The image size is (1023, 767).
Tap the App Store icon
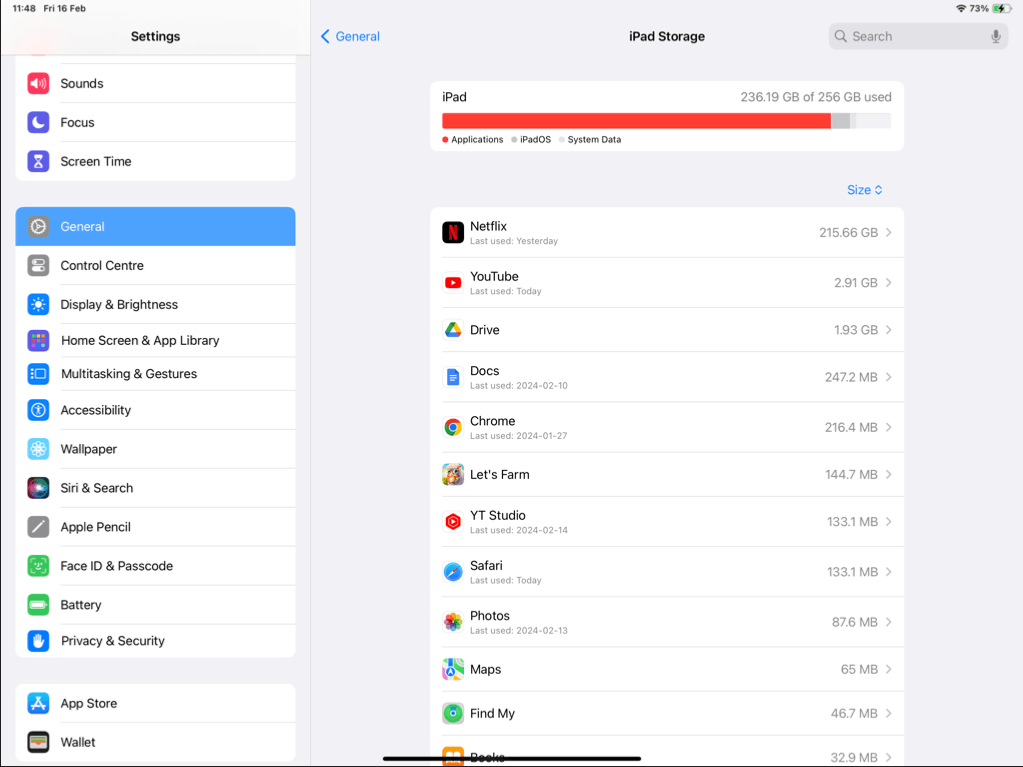38,703
